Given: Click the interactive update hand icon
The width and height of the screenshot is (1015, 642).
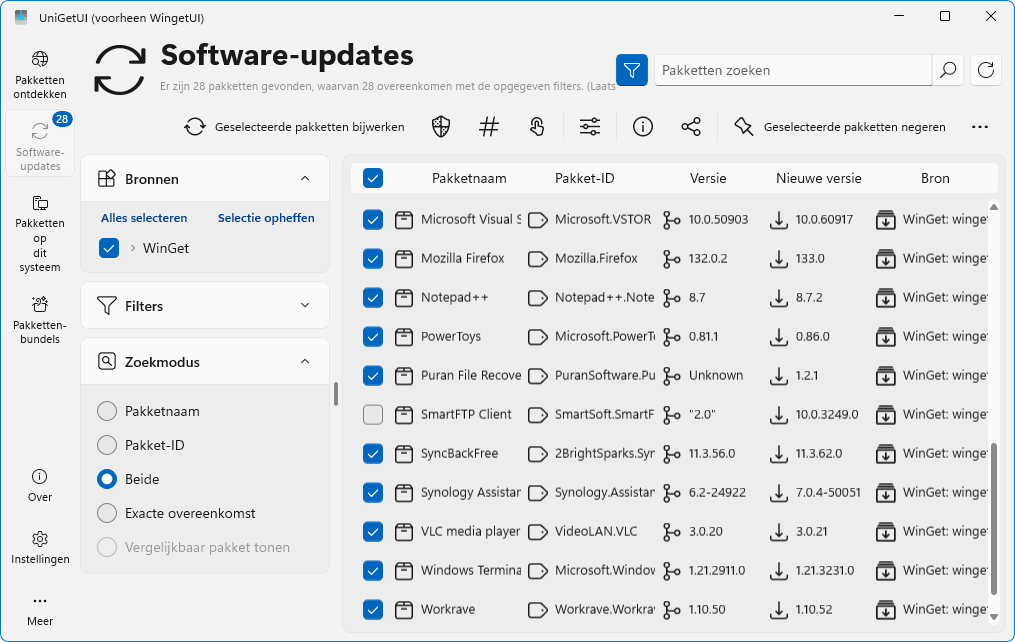Looking at the screenshot, I should coord(537,127).
